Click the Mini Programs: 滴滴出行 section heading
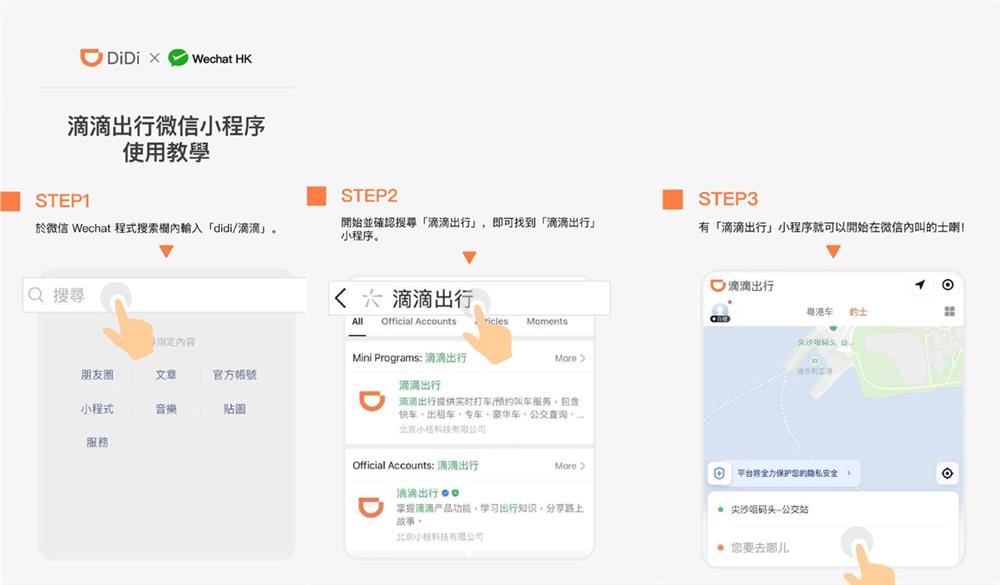Image resolution: width=1000 pixels, height=585 pixels. (409, 358)
